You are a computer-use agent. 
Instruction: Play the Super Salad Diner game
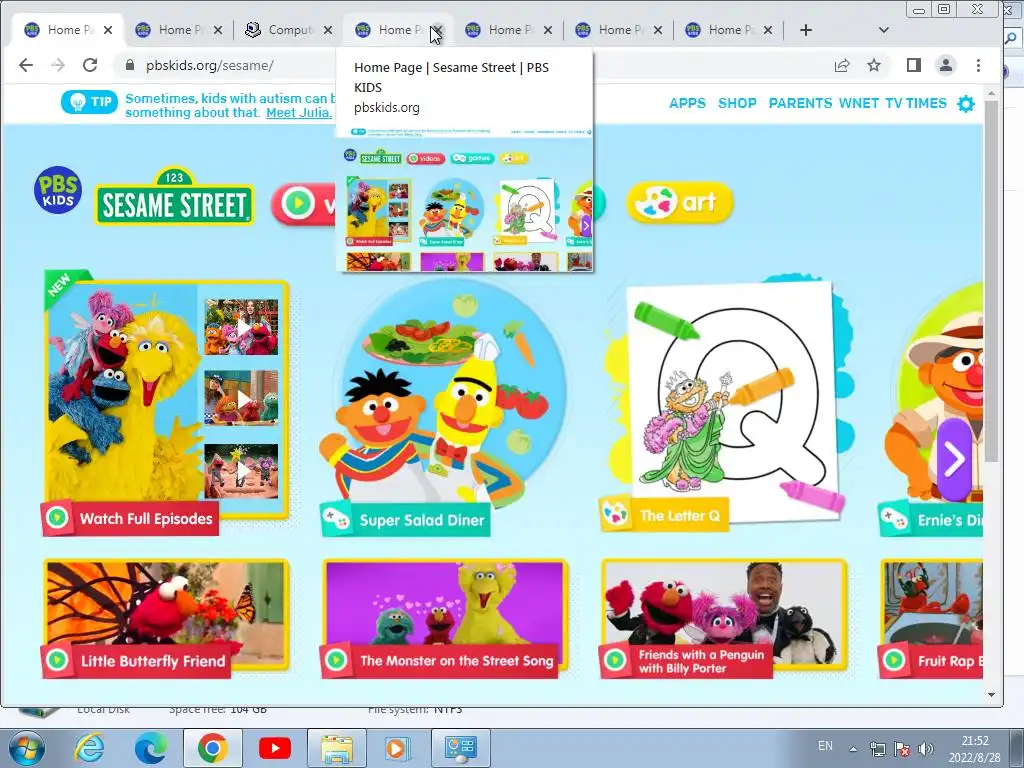443,406
